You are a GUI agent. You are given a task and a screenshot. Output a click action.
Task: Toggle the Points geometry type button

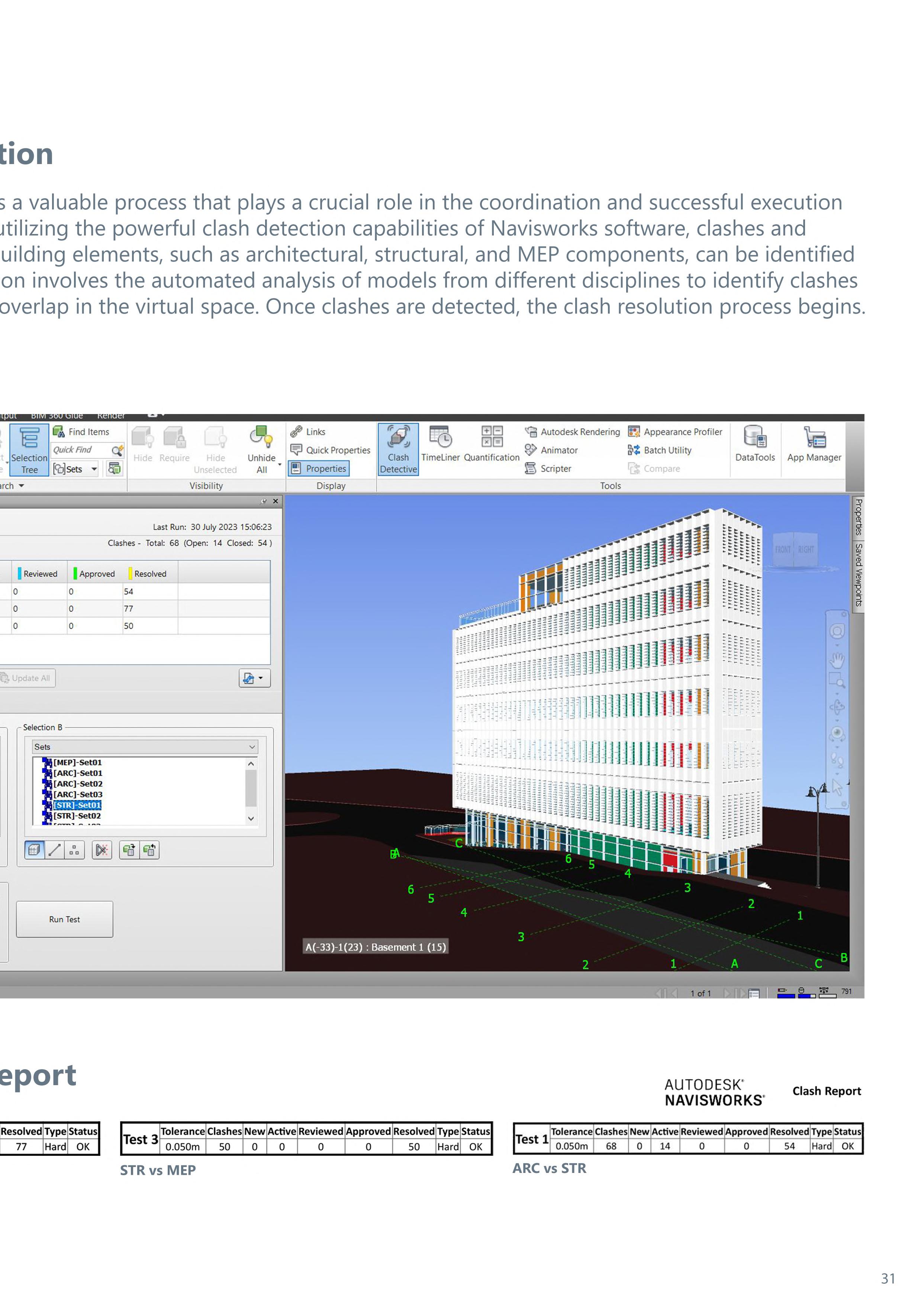(x=74, y=850)
